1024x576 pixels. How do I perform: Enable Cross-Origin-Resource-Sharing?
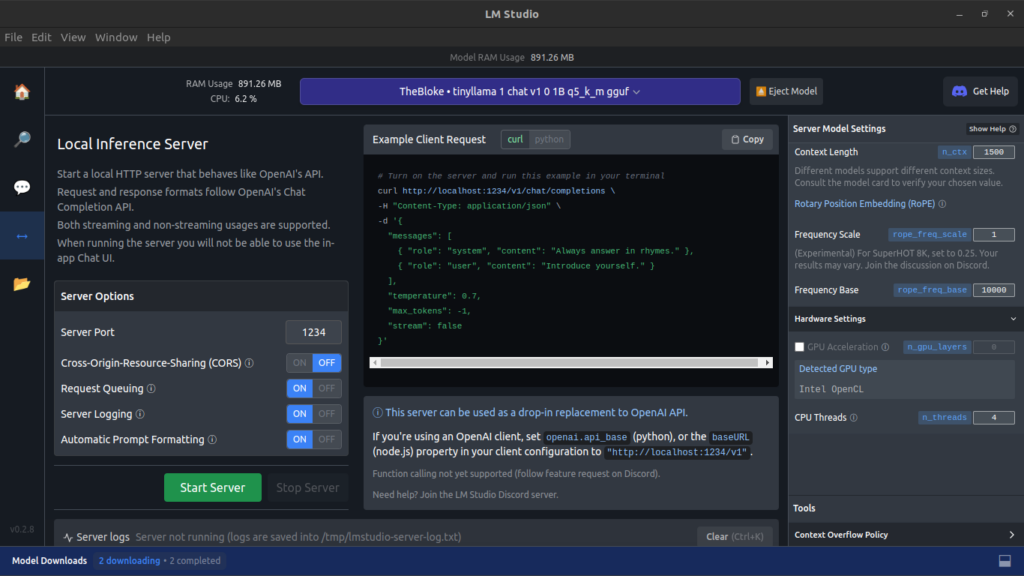click(300, 363)
